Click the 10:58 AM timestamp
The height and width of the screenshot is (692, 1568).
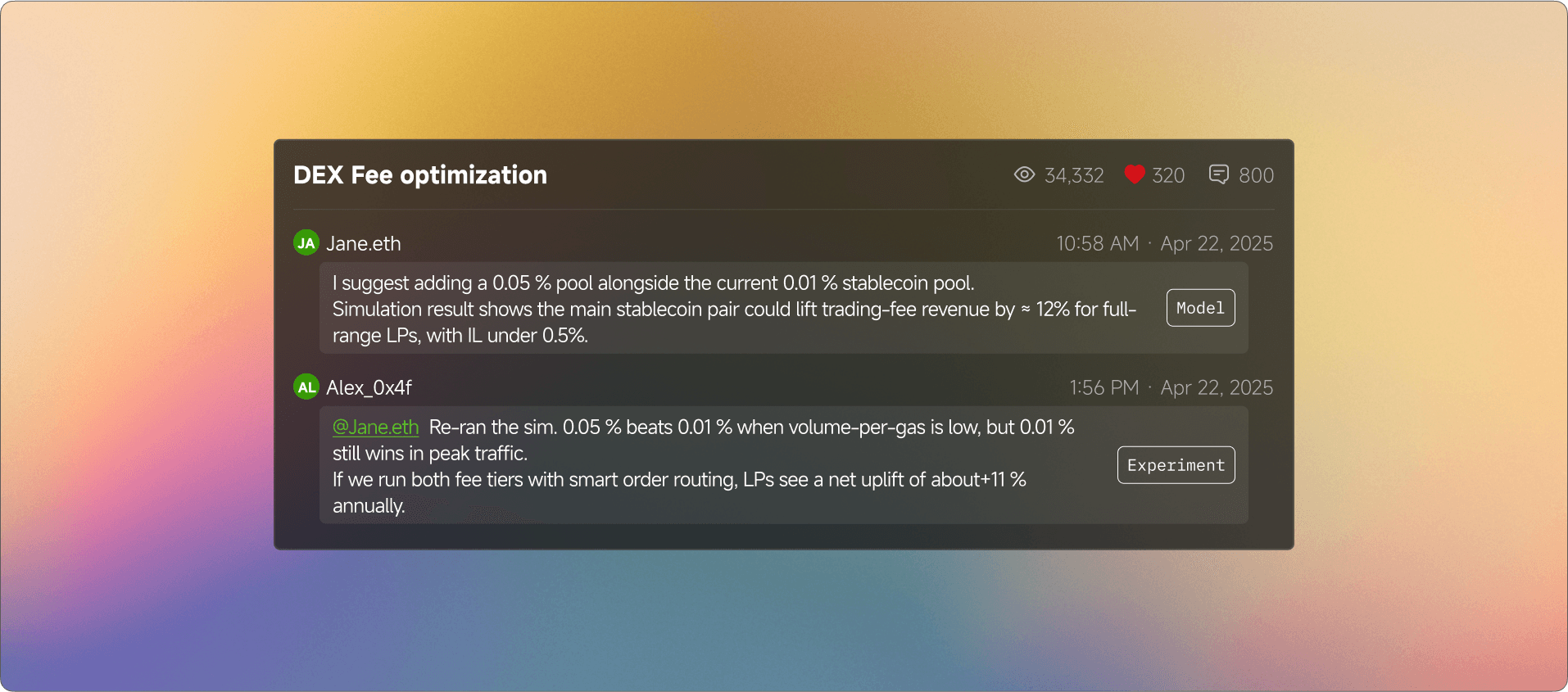pos(1097,243)
